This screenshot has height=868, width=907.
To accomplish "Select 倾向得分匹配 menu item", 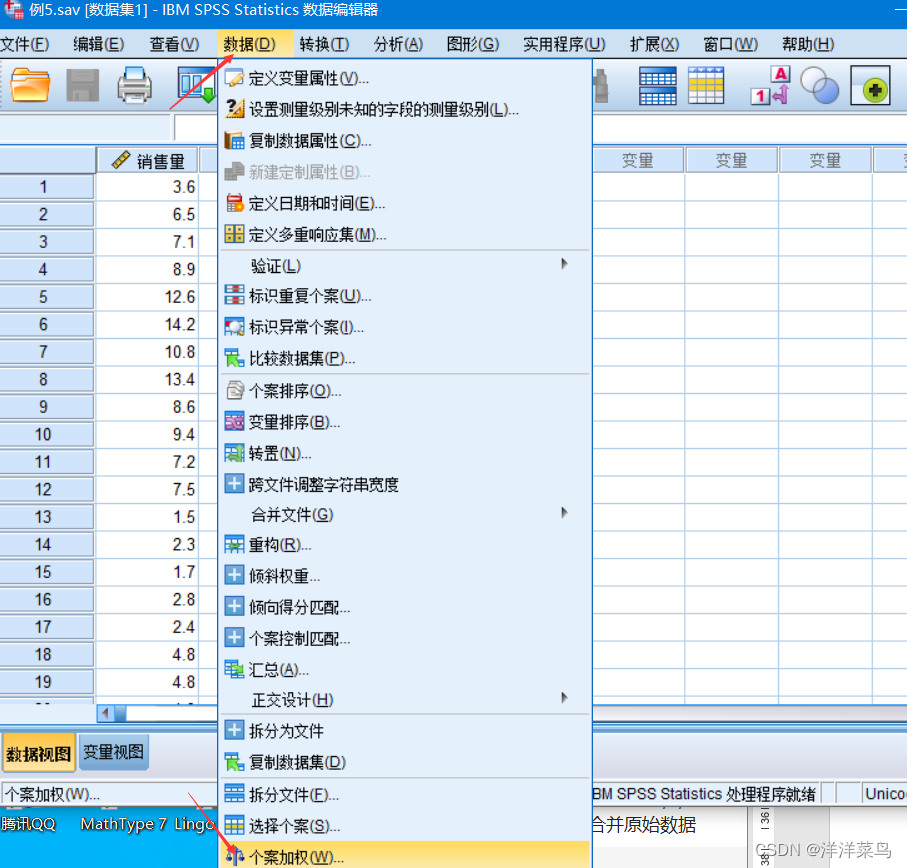I will tap(405, 607).
